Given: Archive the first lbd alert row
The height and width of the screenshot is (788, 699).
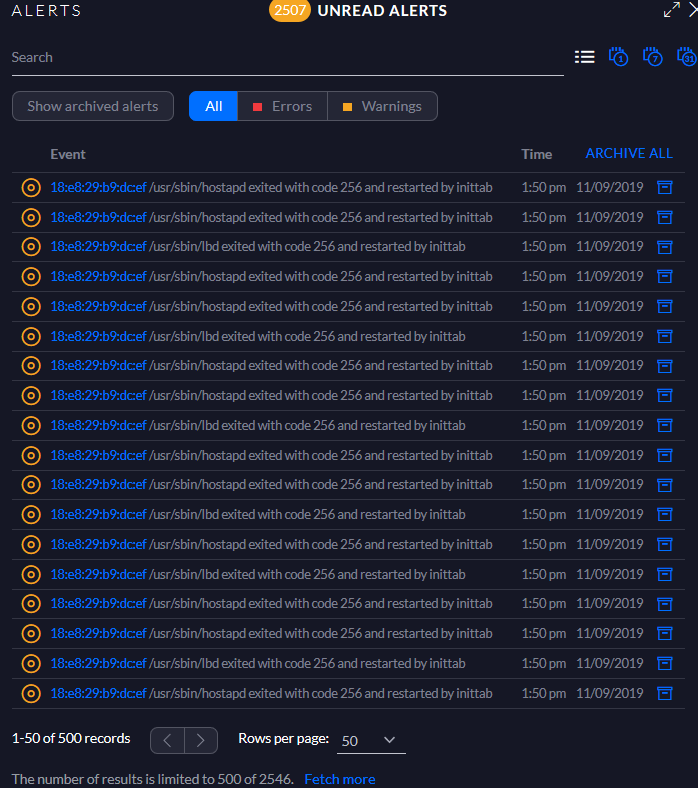Looking at the screenshot, I should [x=664, y=247].
